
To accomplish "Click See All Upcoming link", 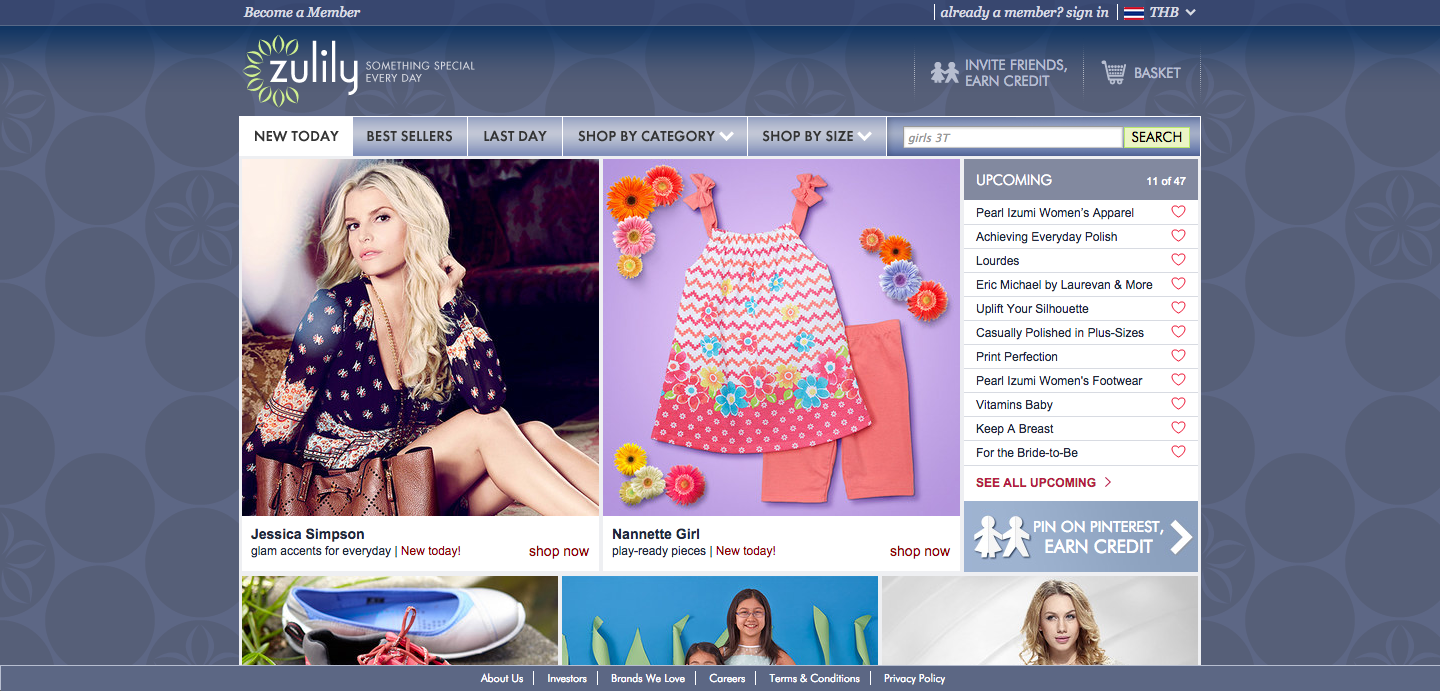I will click(x=1036, y=482).
